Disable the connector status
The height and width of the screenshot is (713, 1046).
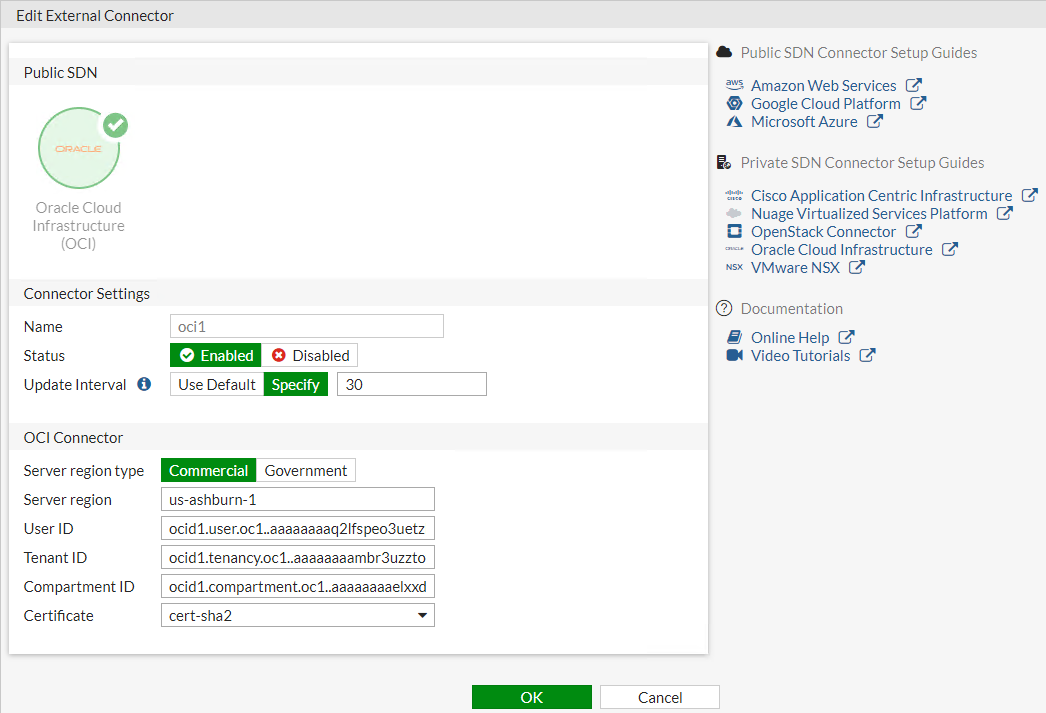(x=311, y=355)
